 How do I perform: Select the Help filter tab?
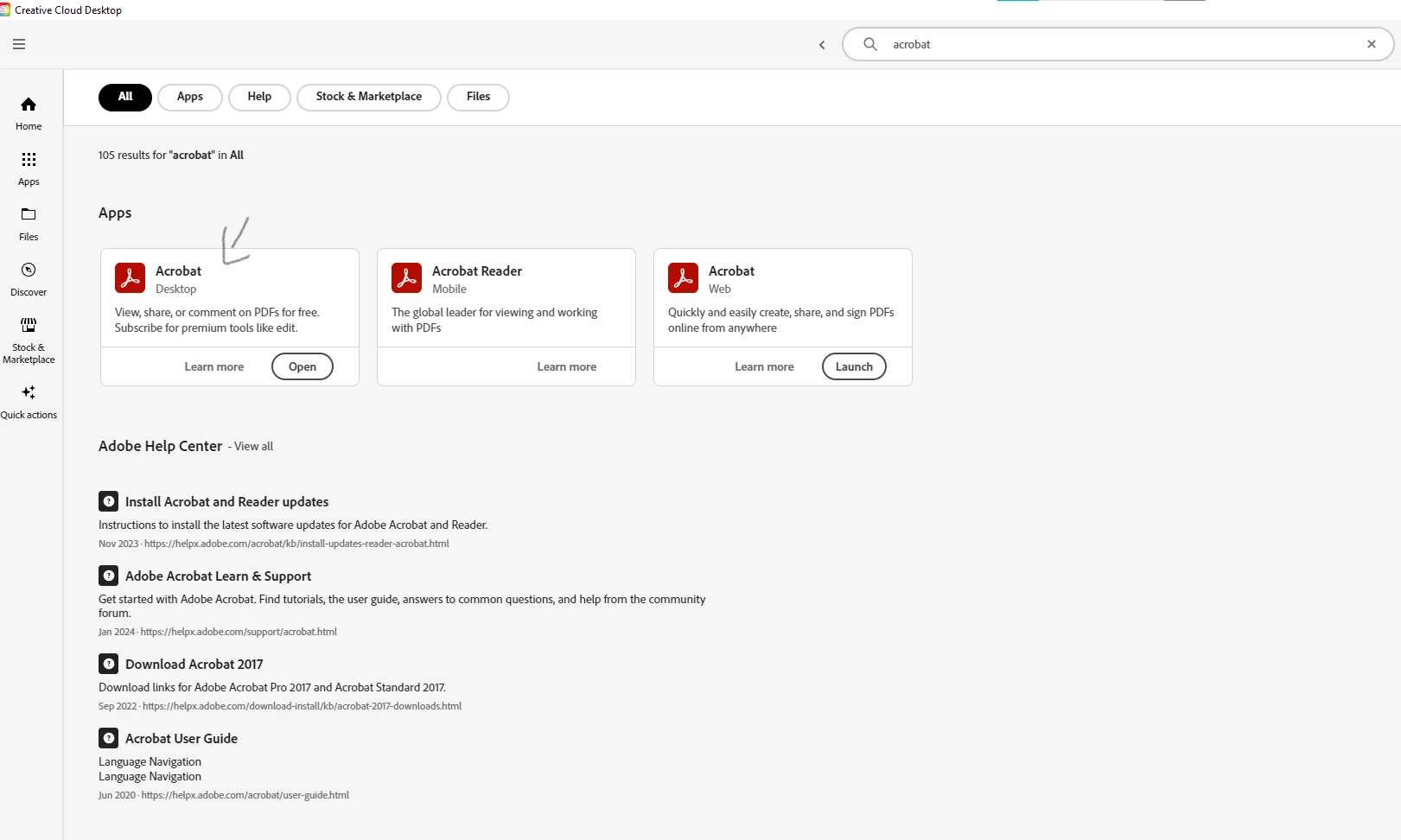tap(259, 97)
